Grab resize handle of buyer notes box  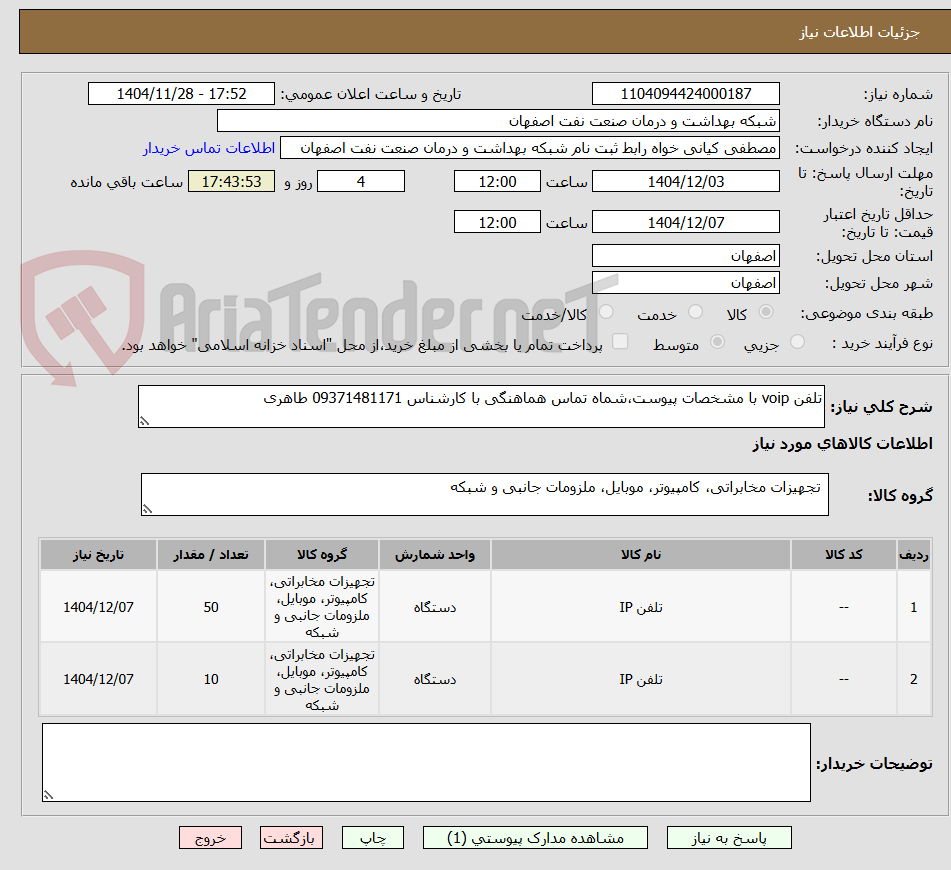tap(49, 795)
